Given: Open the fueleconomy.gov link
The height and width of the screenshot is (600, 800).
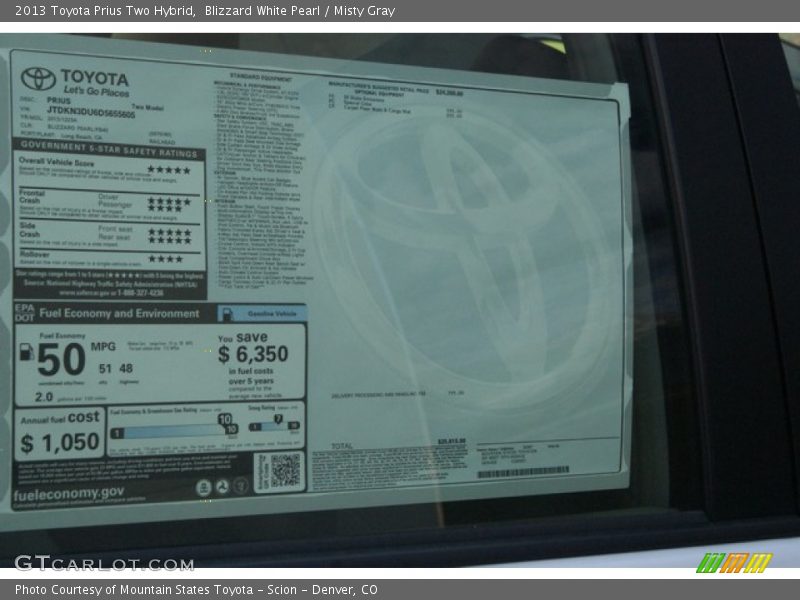Looking at the screenshot, I should click(69, 493).
